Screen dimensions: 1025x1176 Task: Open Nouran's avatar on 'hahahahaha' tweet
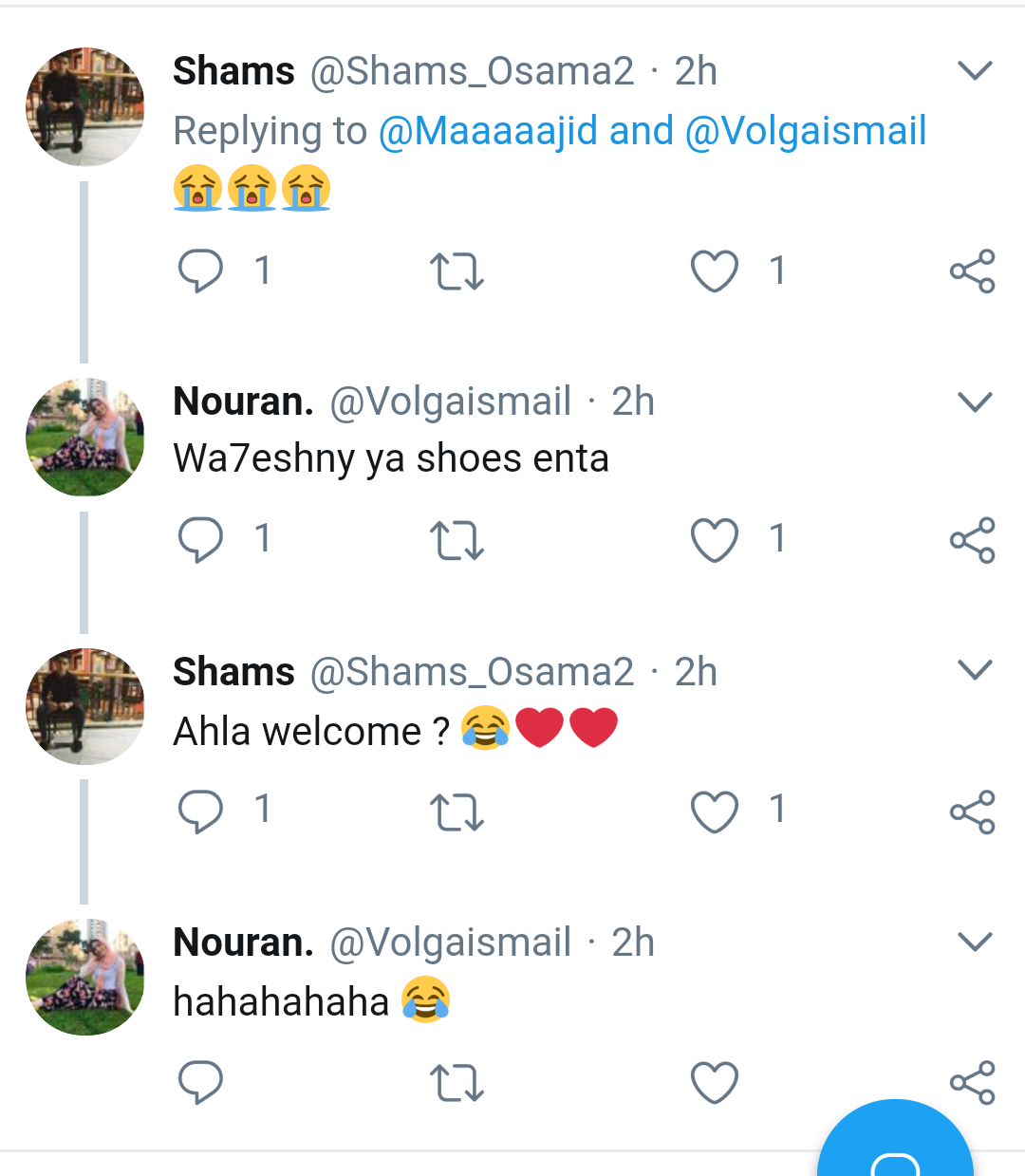tap(85, 977)
